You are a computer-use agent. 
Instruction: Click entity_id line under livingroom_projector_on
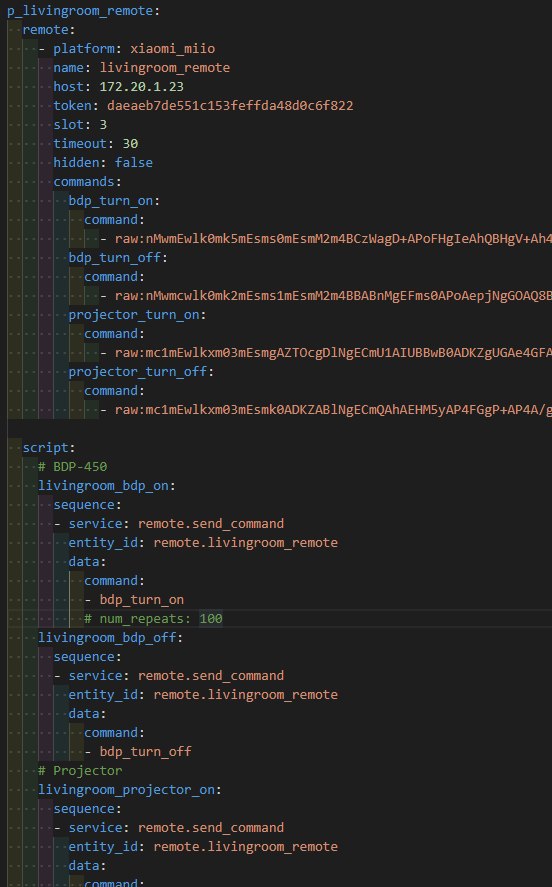point(203,847)
